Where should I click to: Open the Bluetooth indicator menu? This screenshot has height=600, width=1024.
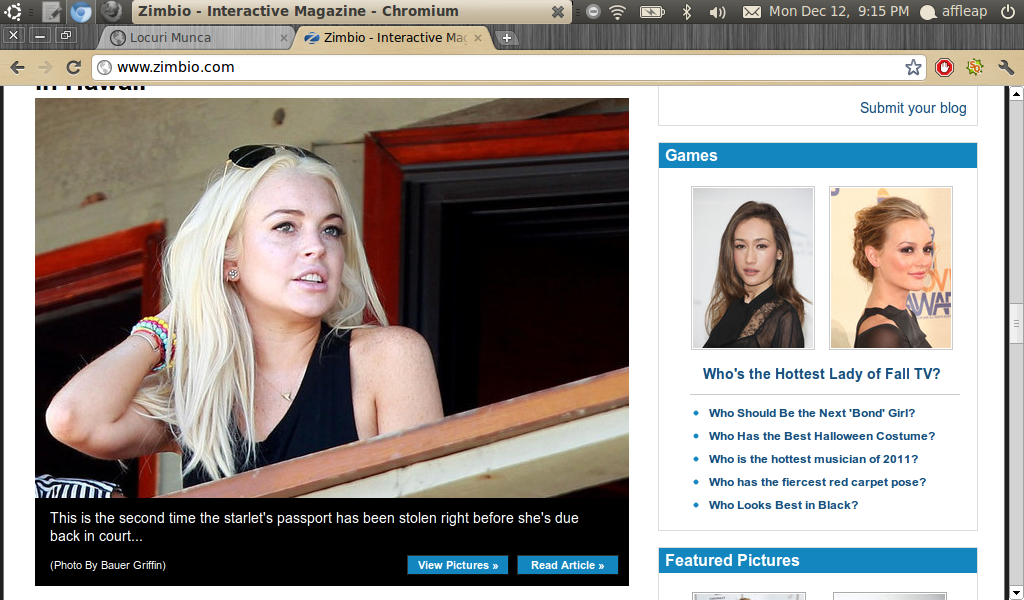click(x=686, y=11)
